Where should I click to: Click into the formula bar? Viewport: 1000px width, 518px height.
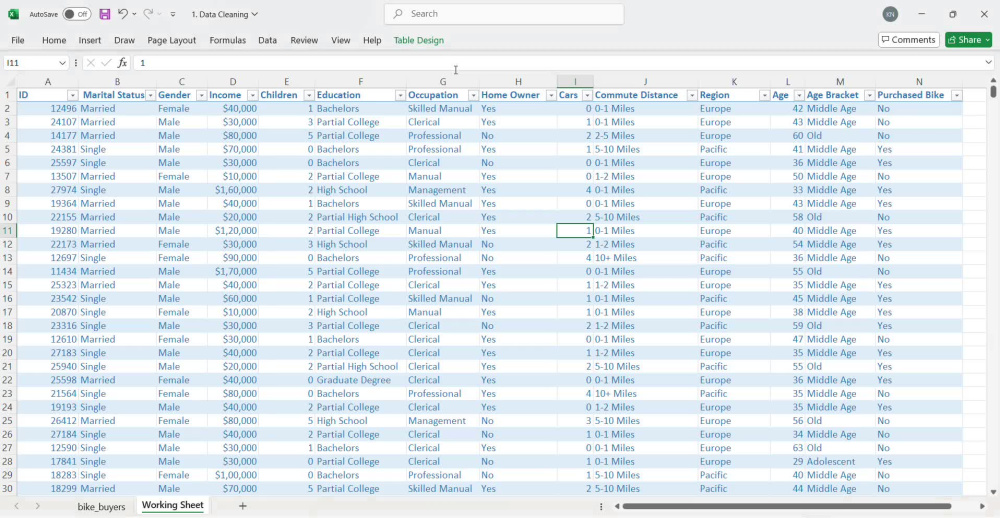[x=558, y=63]
